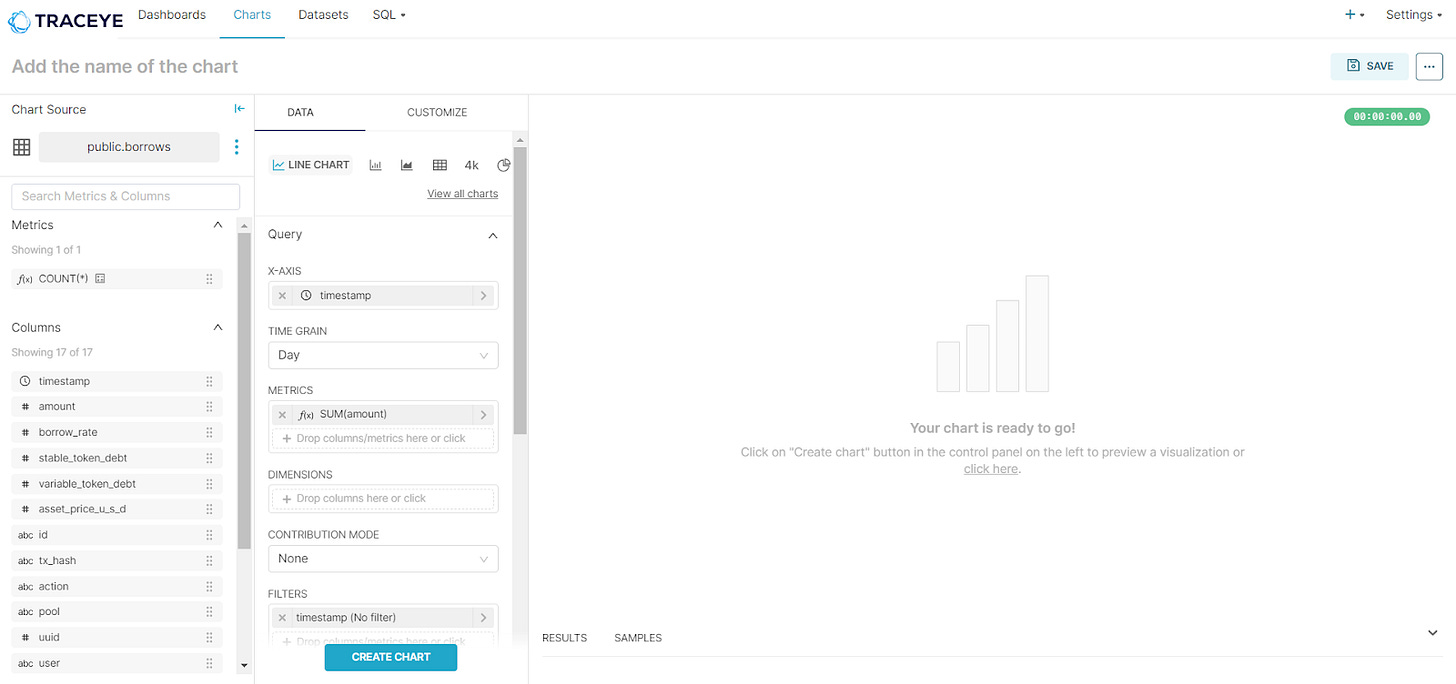Open the TIME GRAIN Day dropdown

pos(383,355)
